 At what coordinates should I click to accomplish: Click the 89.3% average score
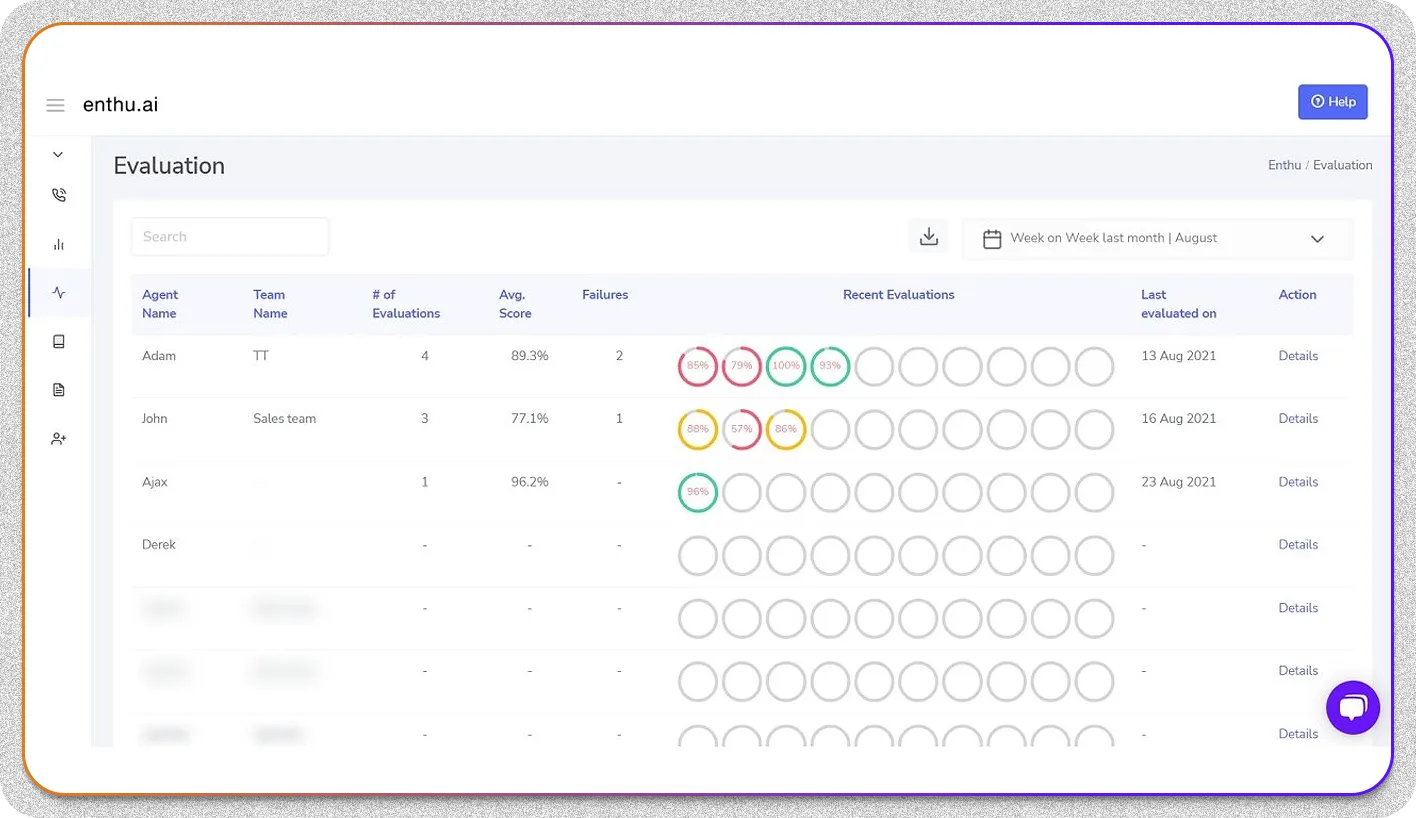coord(530,356)
